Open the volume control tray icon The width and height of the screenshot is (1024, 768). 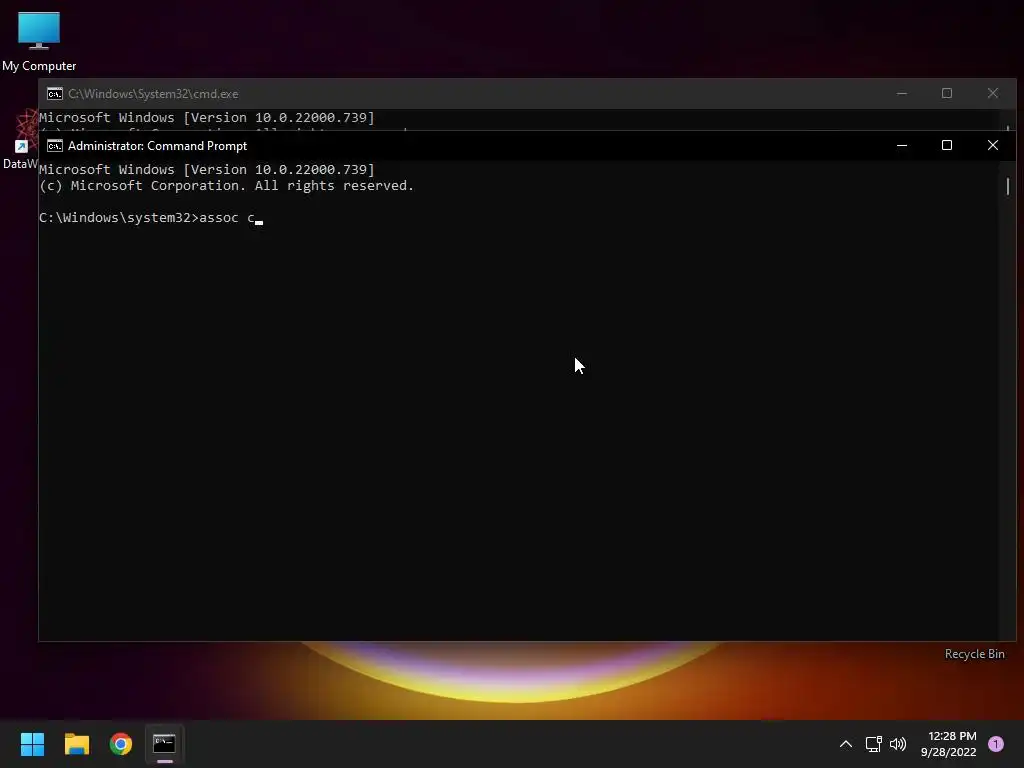pyautogui.click(x=898, y=744)
